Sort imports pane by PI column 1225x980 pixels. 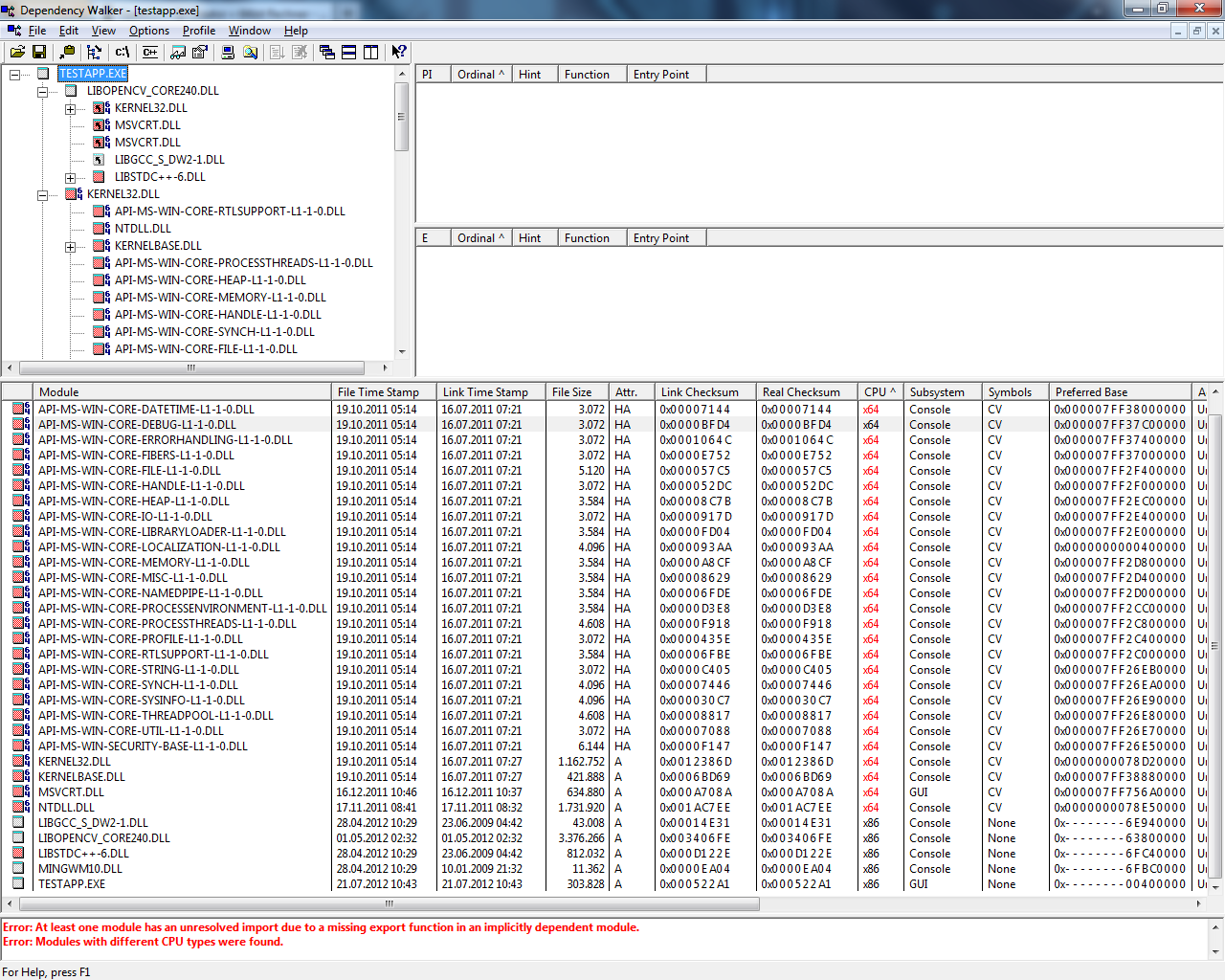pos(434,74)
